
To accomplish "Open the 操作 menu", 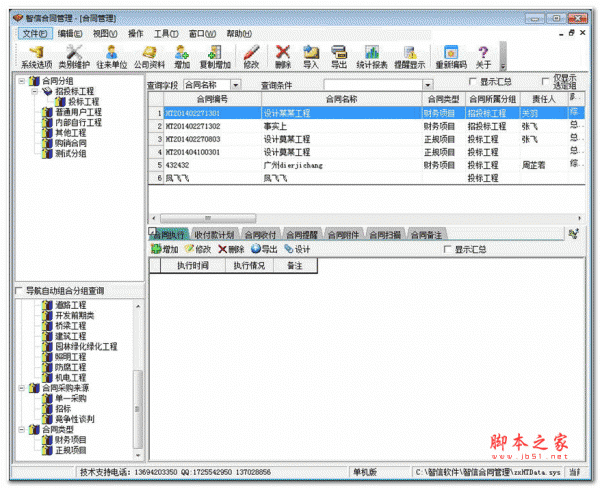I will (135, 34).
